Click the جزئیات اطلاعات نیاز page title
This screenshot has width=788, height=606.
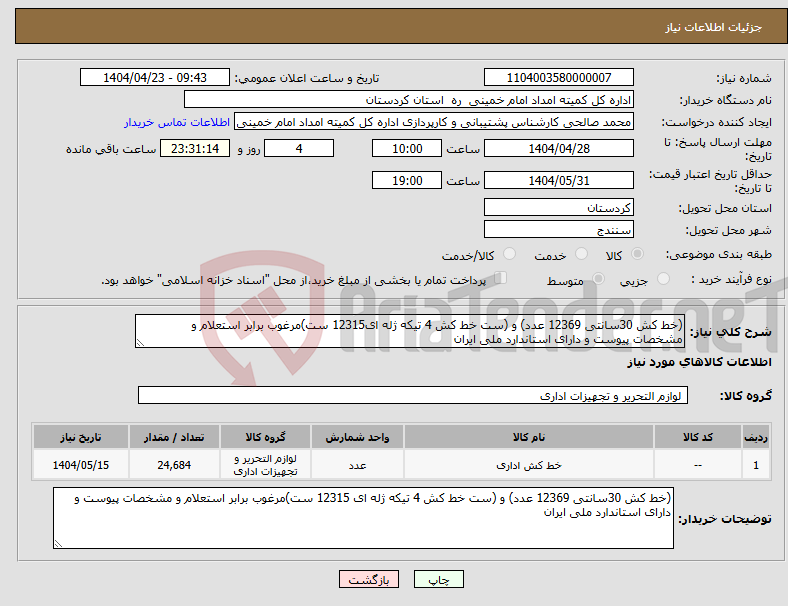(714, 27)
